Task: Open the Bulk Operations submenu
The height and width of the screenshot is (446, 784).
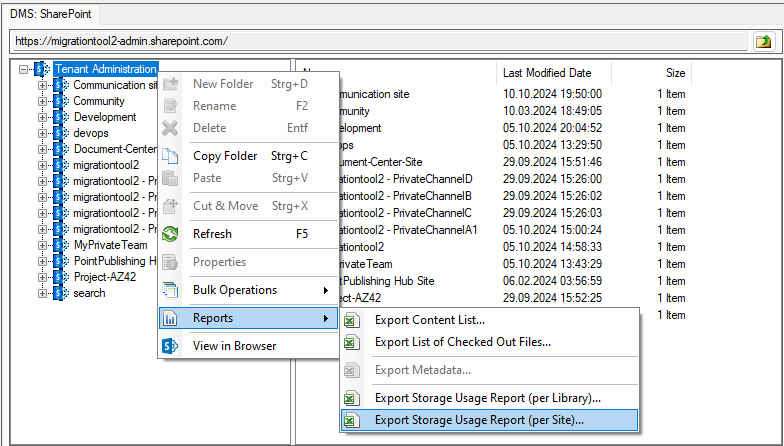Action: [x=248, y=290]
